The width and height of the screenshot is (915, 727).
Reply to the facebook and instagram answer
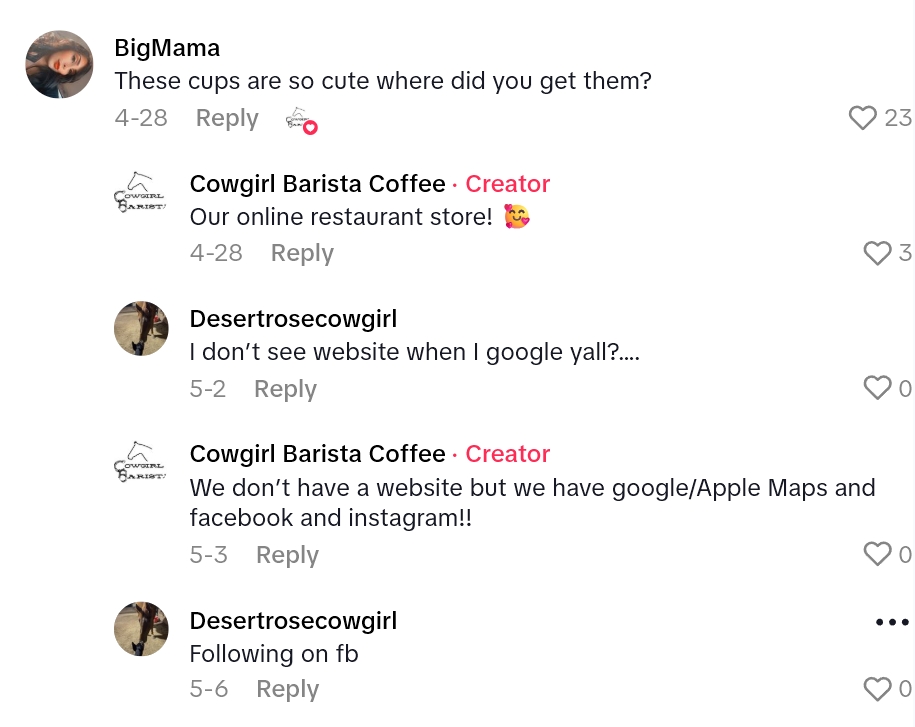coord(287,554)
